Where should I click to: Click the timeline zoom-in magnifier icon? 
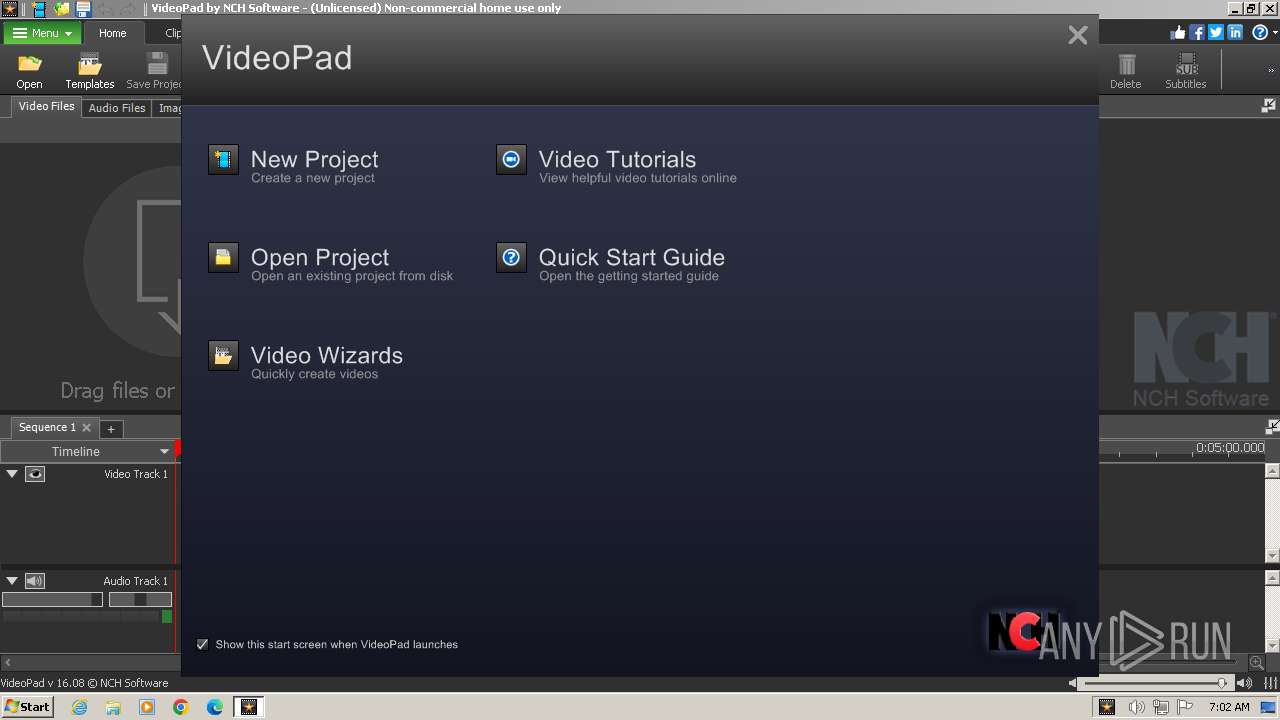pos(1256,663)
